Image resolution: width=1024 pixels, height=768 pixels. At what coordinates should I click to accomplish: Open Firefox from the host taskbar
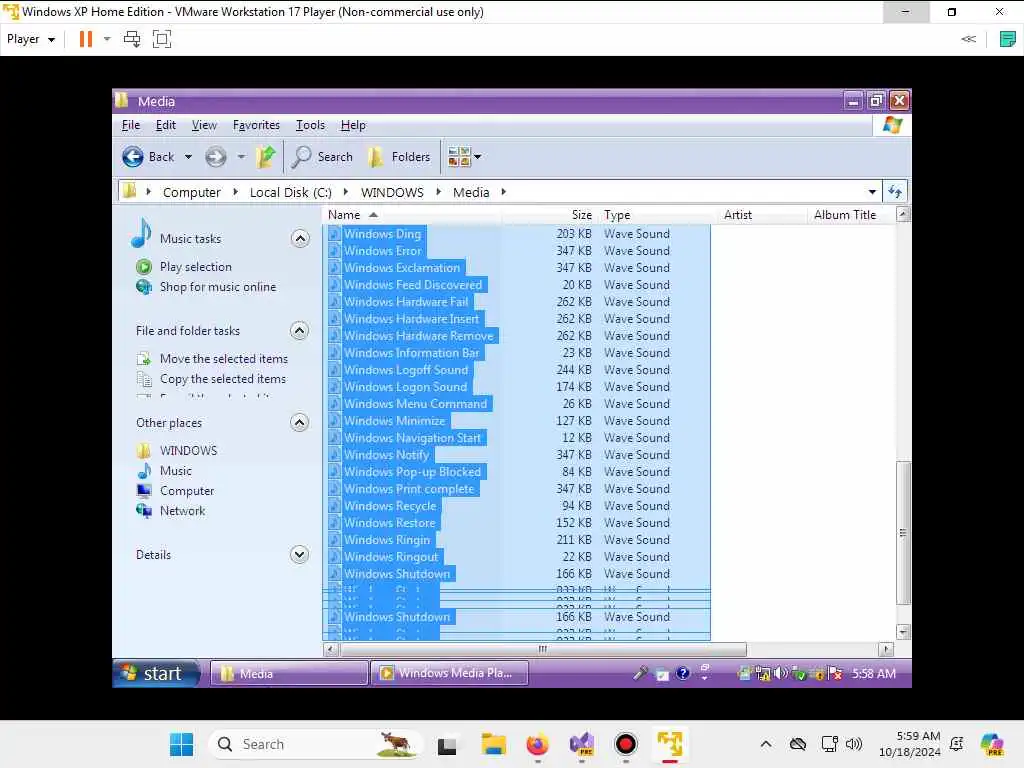tap(537, 744)
